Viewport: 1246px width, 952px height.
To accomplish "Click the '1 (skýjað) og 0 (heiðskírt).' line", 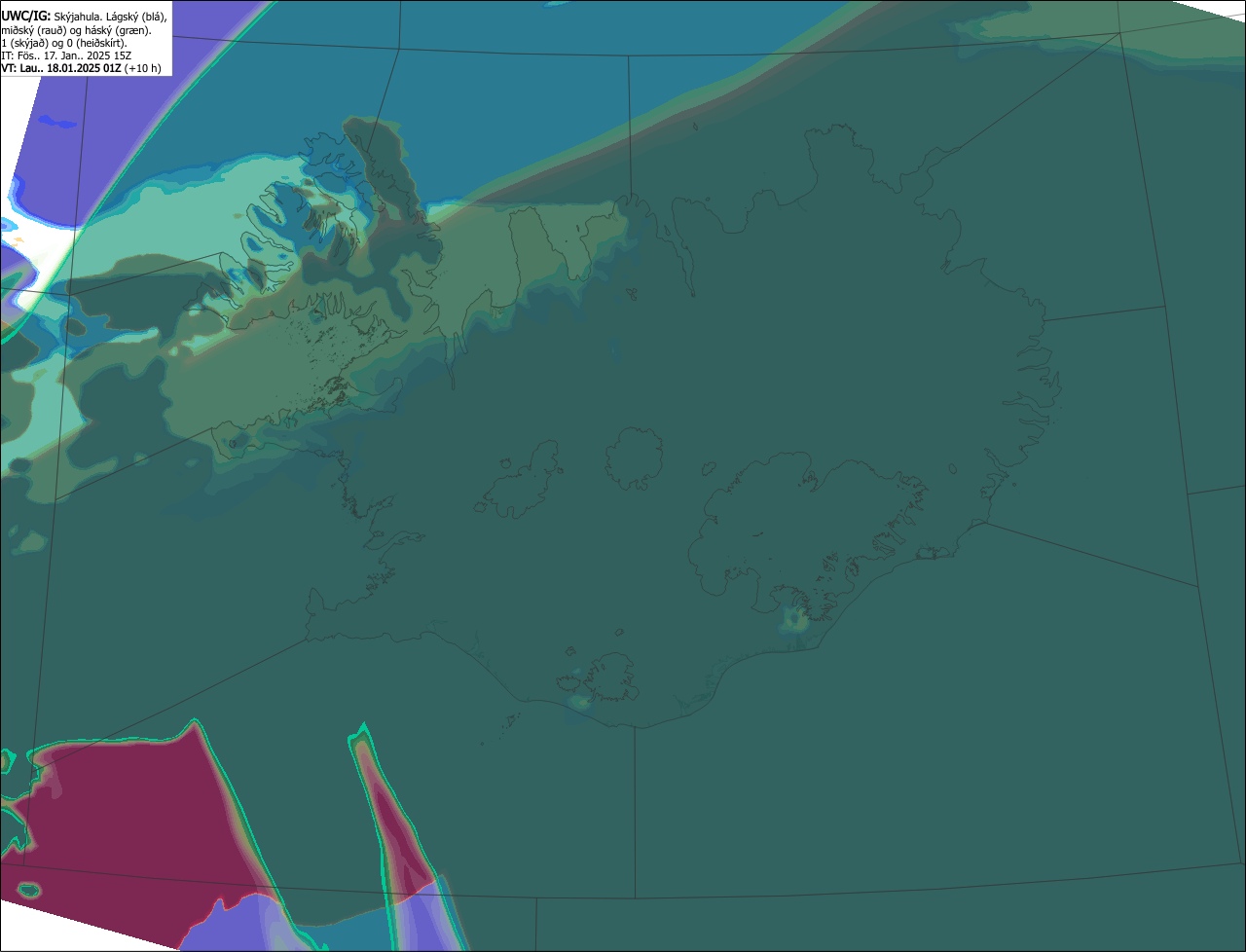I will pyautogui.click(x=64, y=42).
